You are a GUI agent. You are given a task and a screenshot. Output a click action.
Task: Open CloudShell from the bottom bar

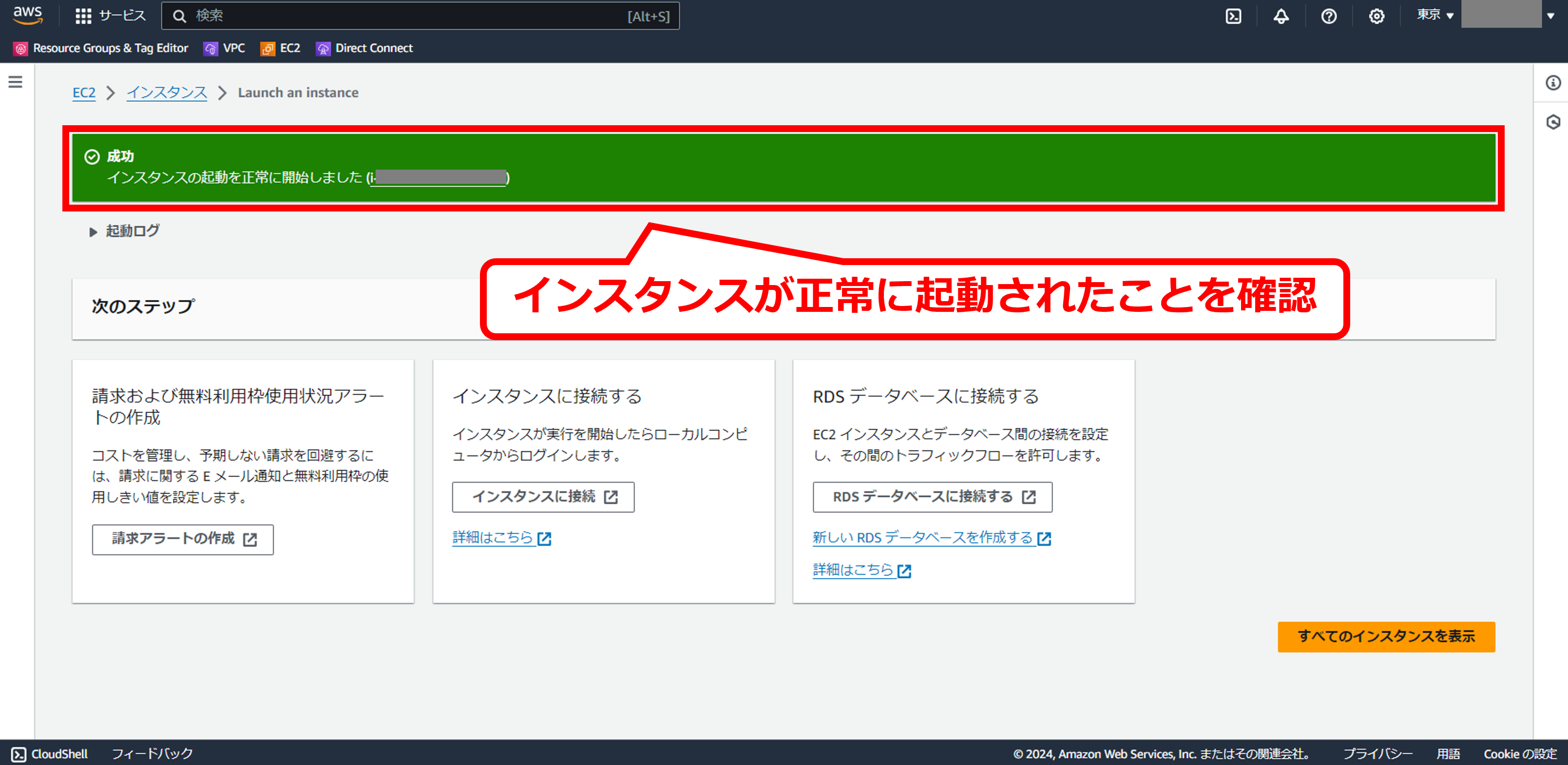pyautogui.click(x=50, y=753)
